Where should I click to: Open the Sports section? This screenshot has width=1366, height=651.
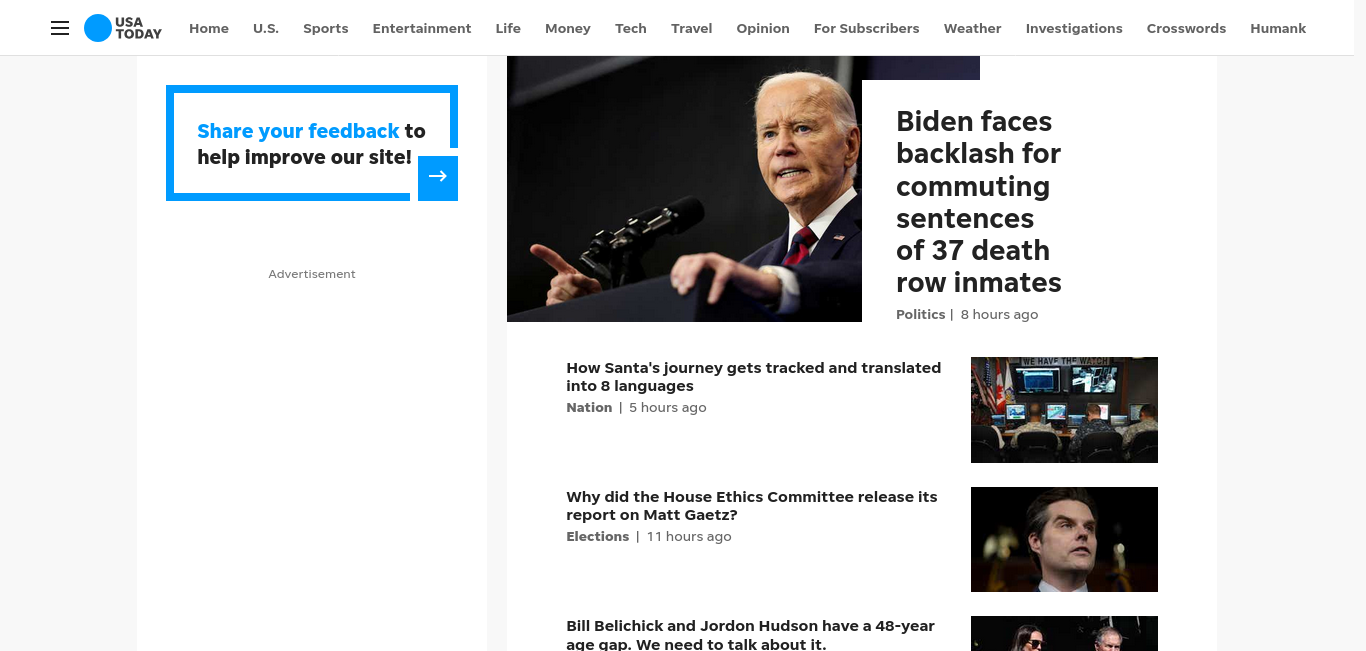[326, 28]
